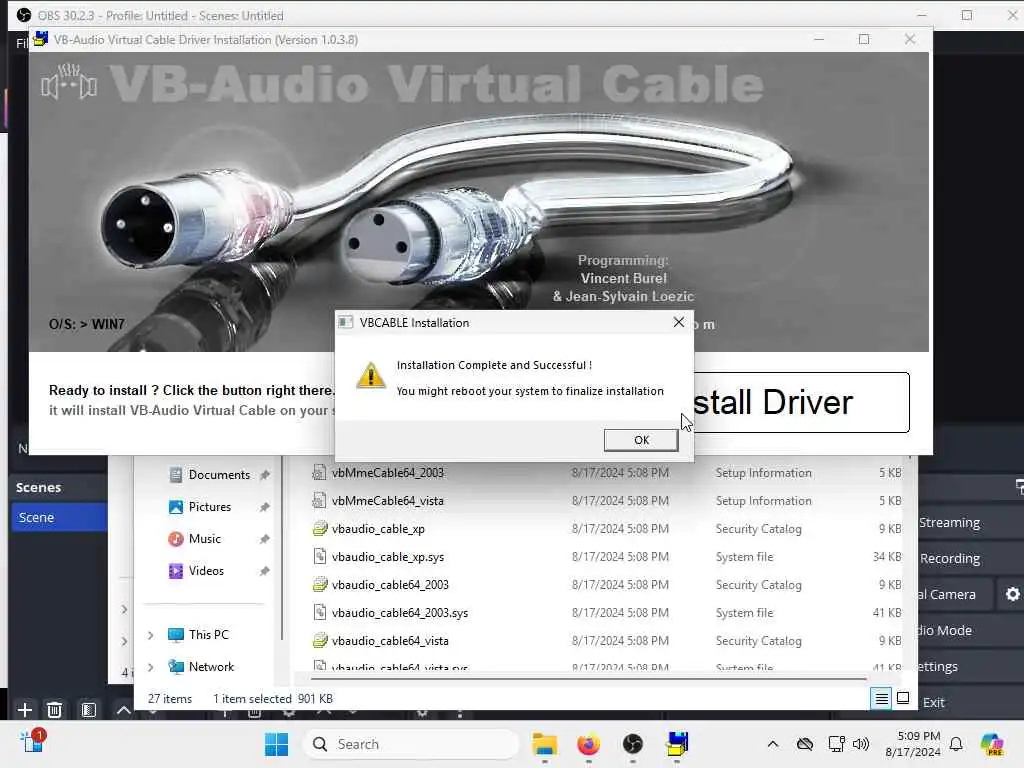Select the Scene item in OBS Scenes
The height and width of the screenshot is (768, 1024).
click(59, 517)
